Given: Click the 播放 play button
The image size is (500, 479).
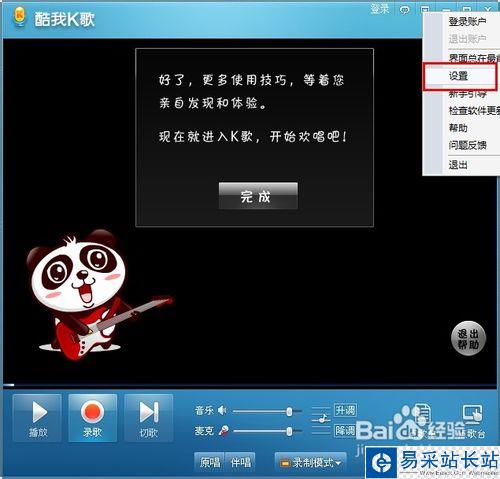Looking at the screenshot, I should click(37, 418).
